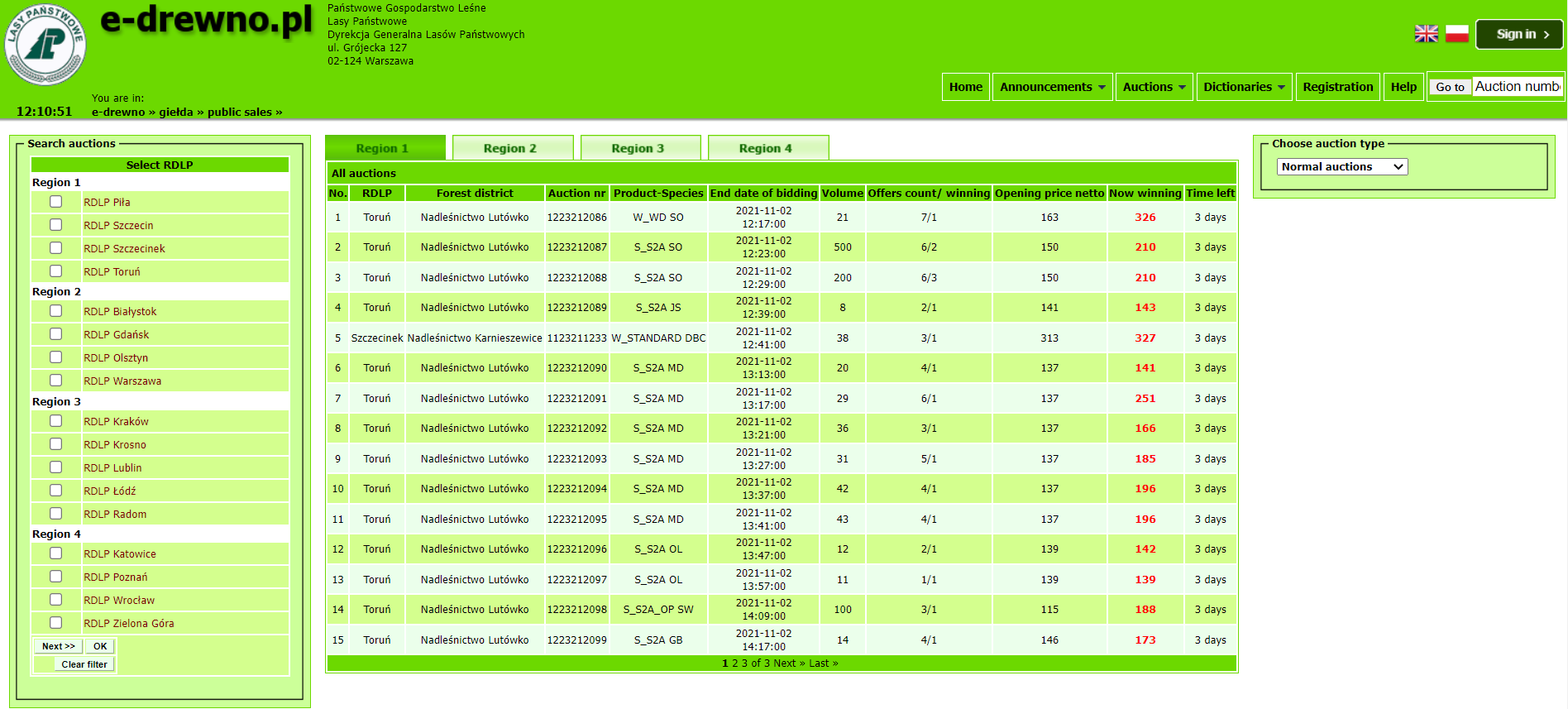1568x709 pixels.
Task: Expand the Auctions menu
Action: click(x=1154, y=87)
